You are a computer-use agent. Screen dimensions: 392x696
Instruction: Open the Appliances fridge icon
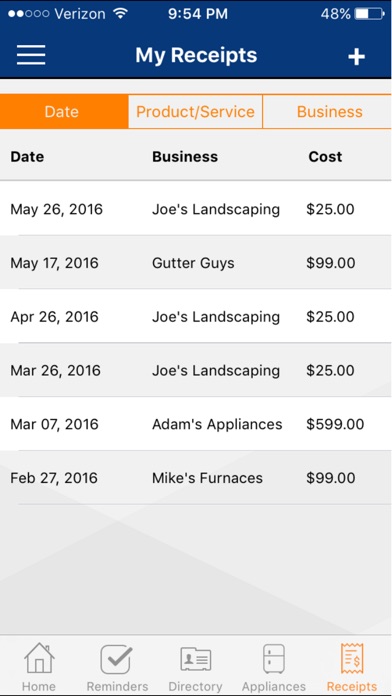coord(274,659)
